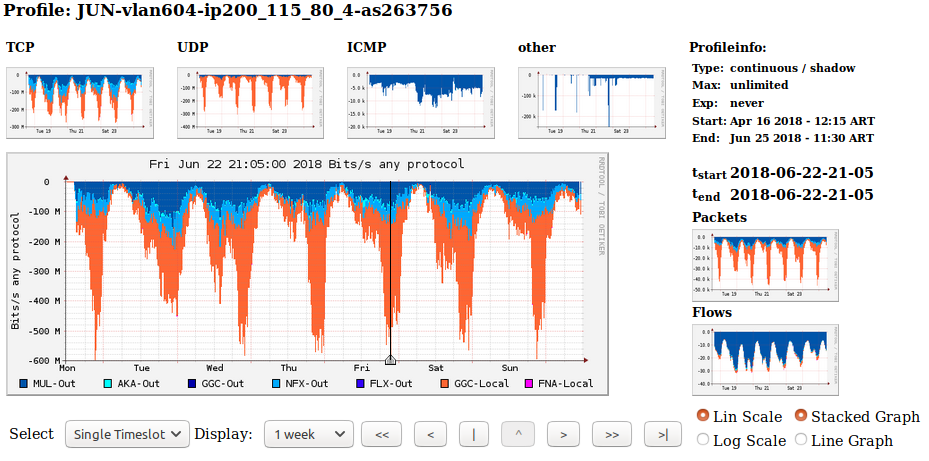Open the 1 week display dropdown
The width and height of the screenshot is (929, 461).
tap(309, 434)
